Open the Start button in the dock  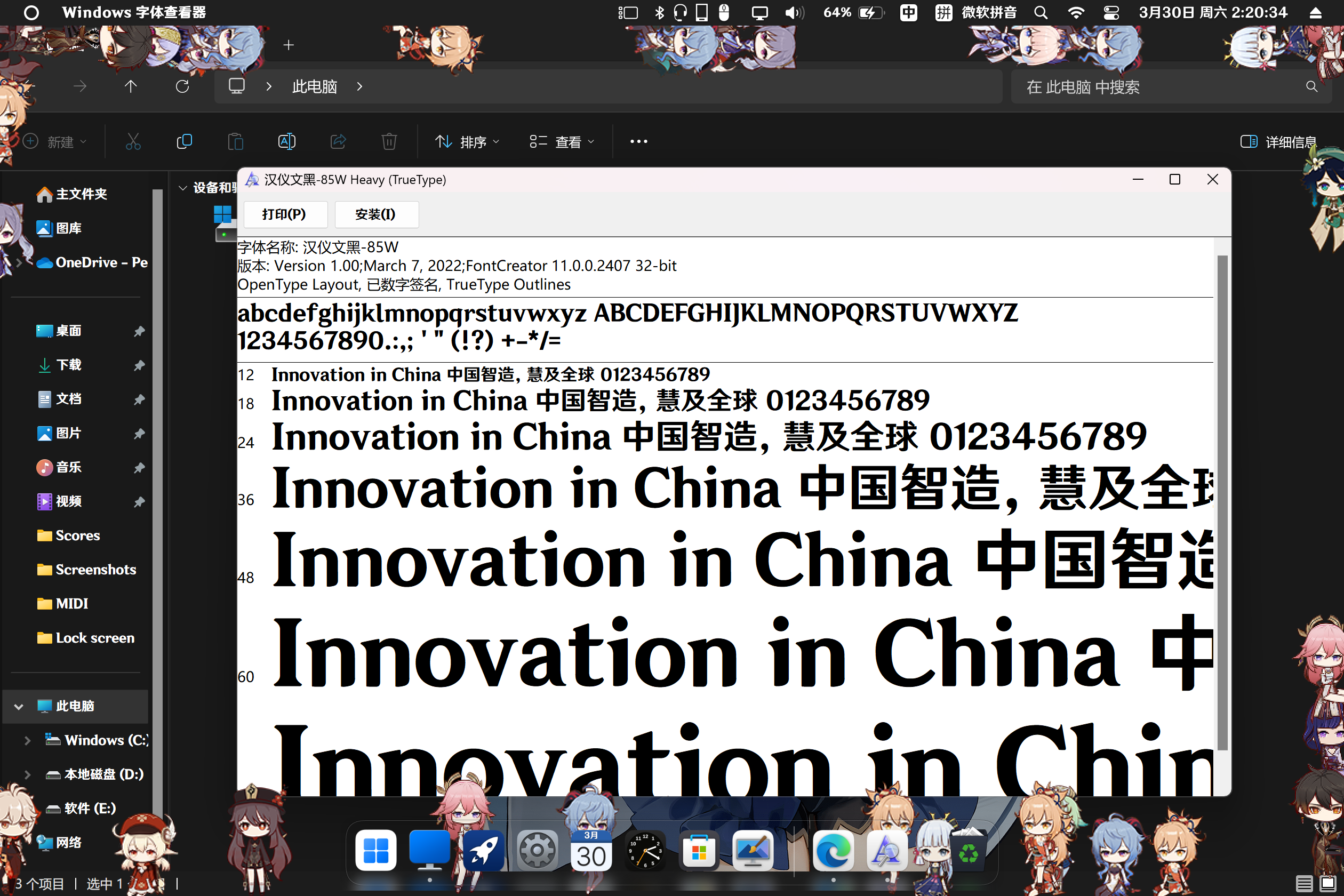click(375, 851)
